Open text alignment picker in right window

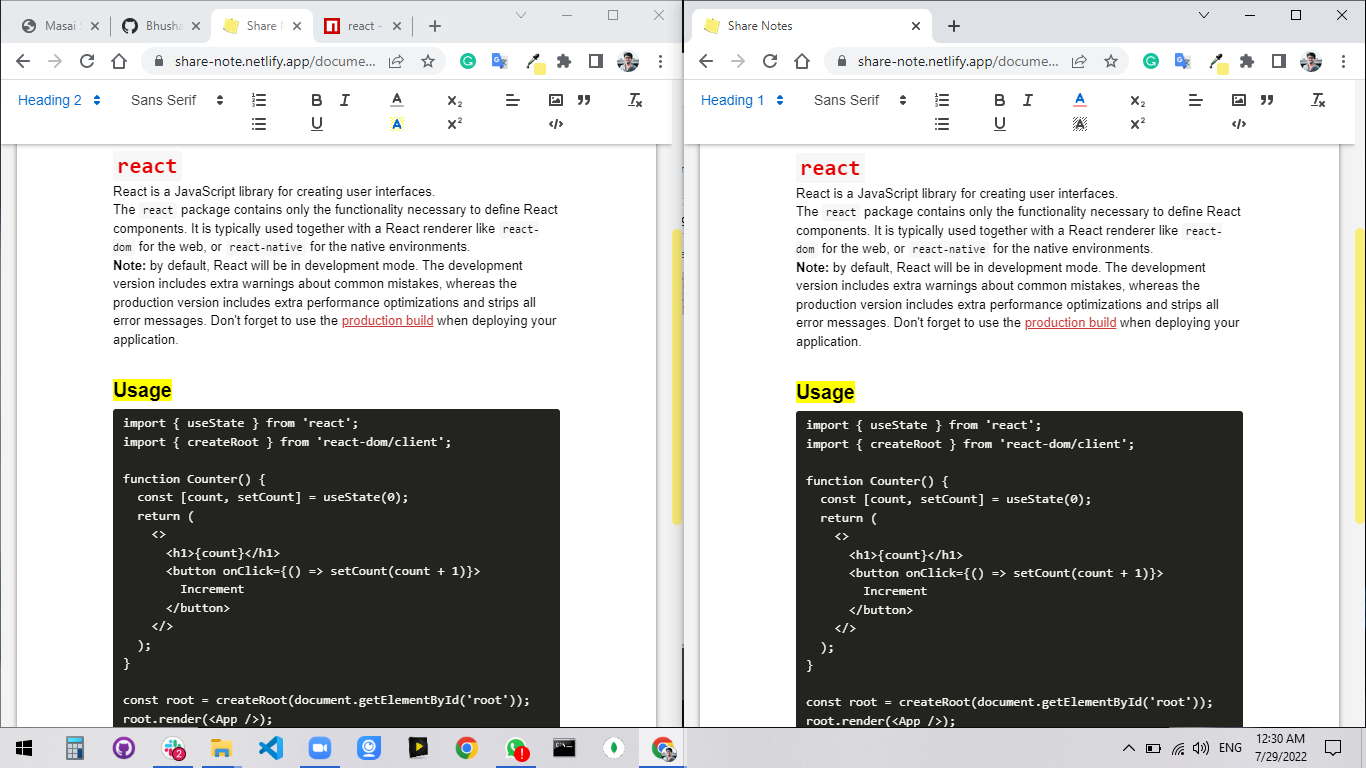pos(1196,100)
